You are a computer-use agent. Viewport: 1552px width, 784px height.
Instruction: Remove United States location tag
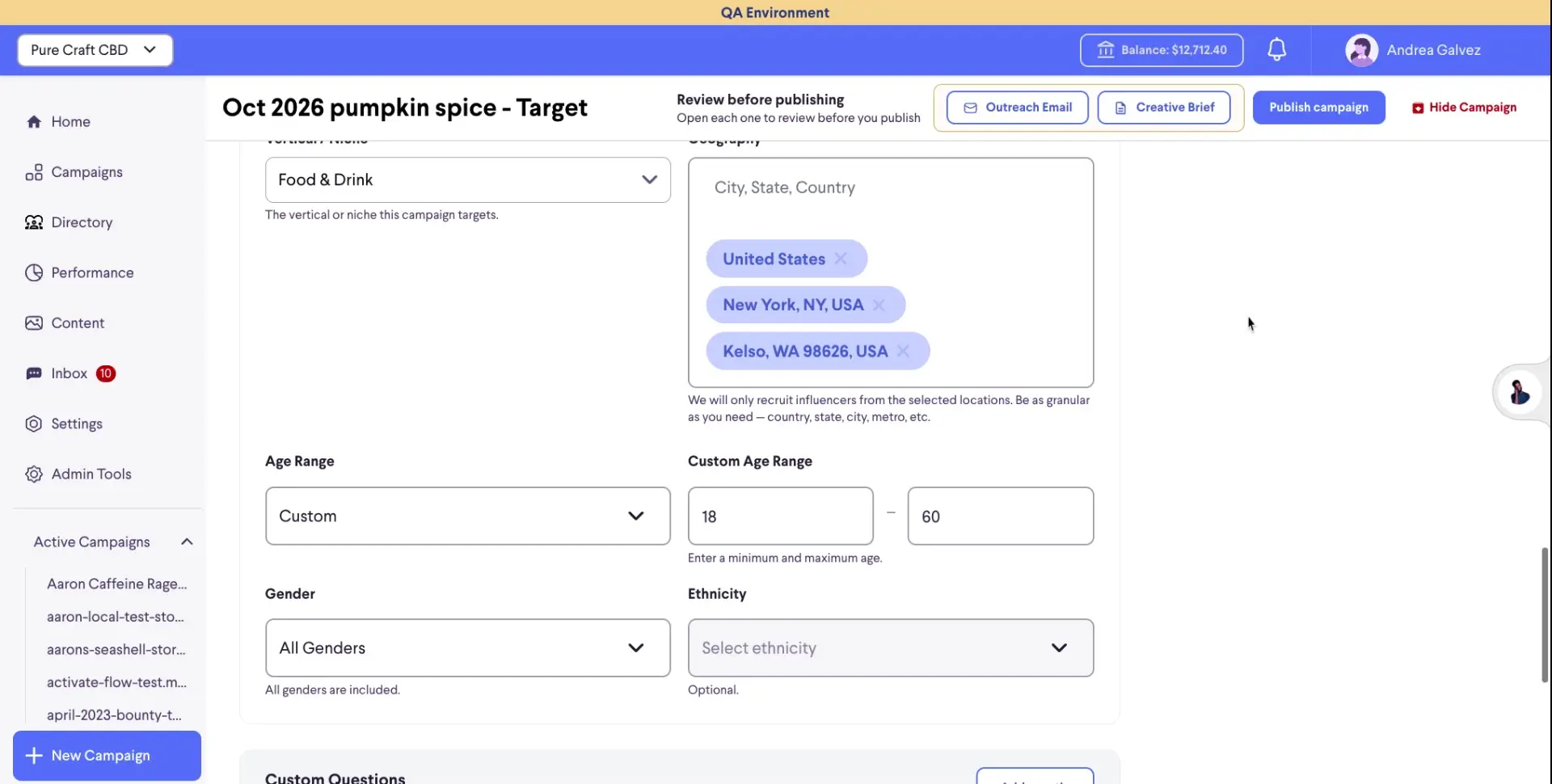(841, 259)
